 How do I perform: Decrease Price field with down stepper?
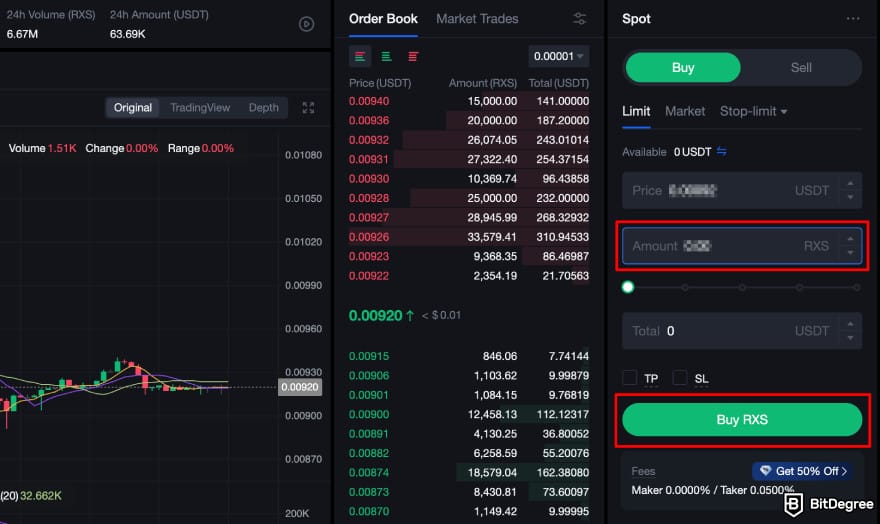(850, 197)
